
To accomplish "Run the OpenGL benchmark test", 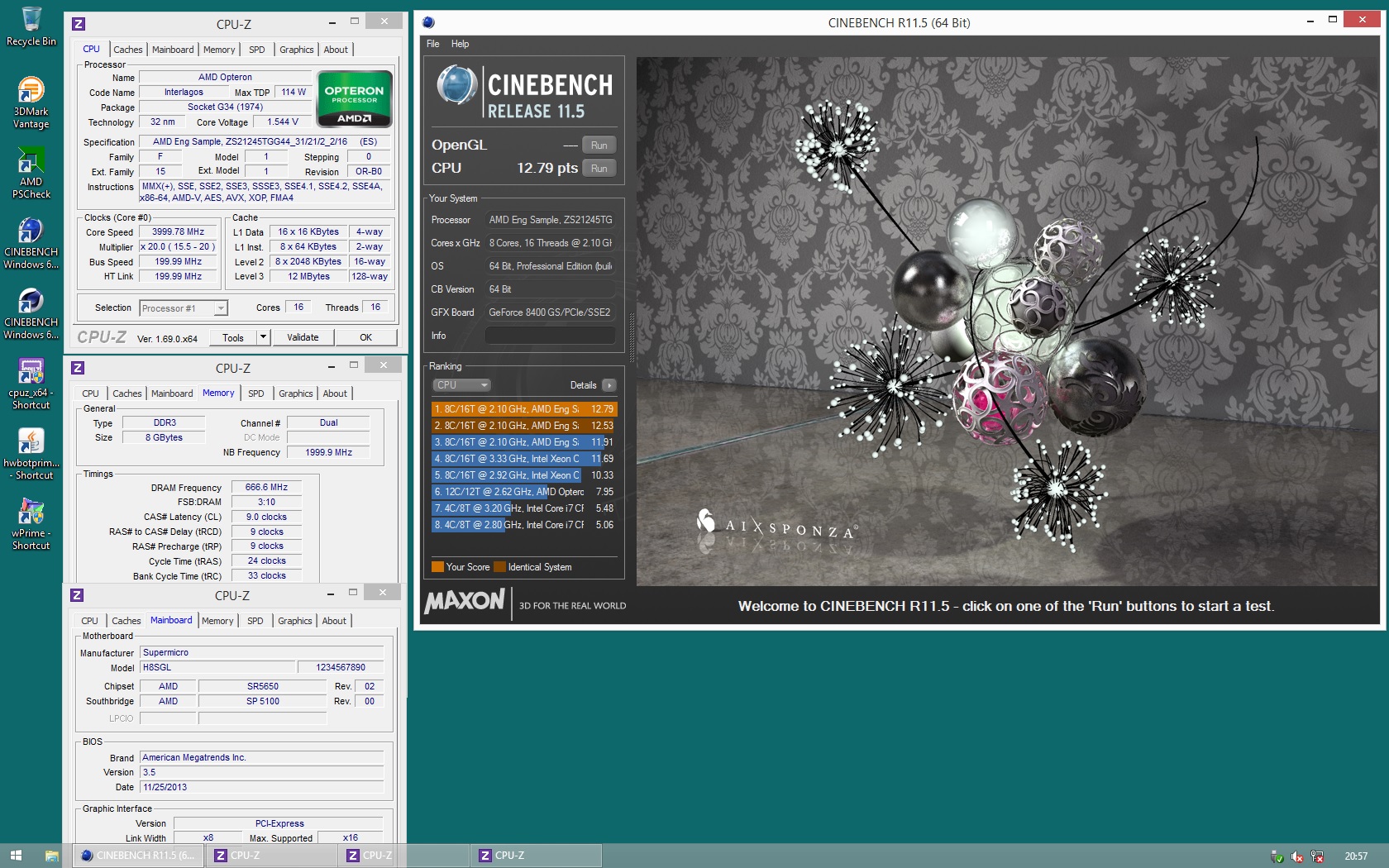I will [x=599, y=145].
